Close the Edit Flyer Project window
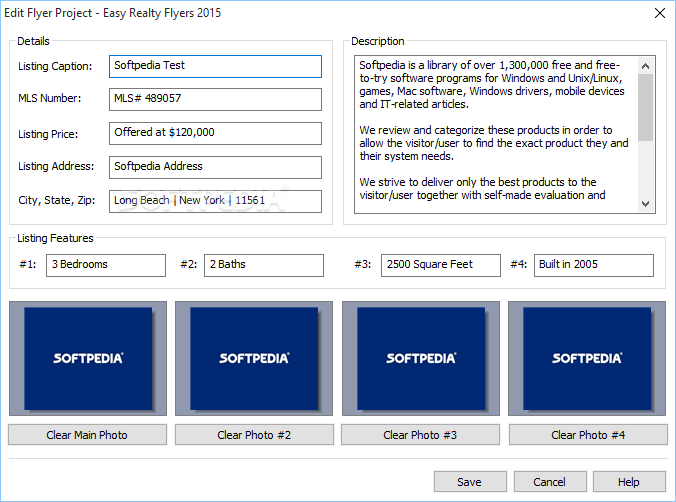Screen dimensions: 676x502 660,13
